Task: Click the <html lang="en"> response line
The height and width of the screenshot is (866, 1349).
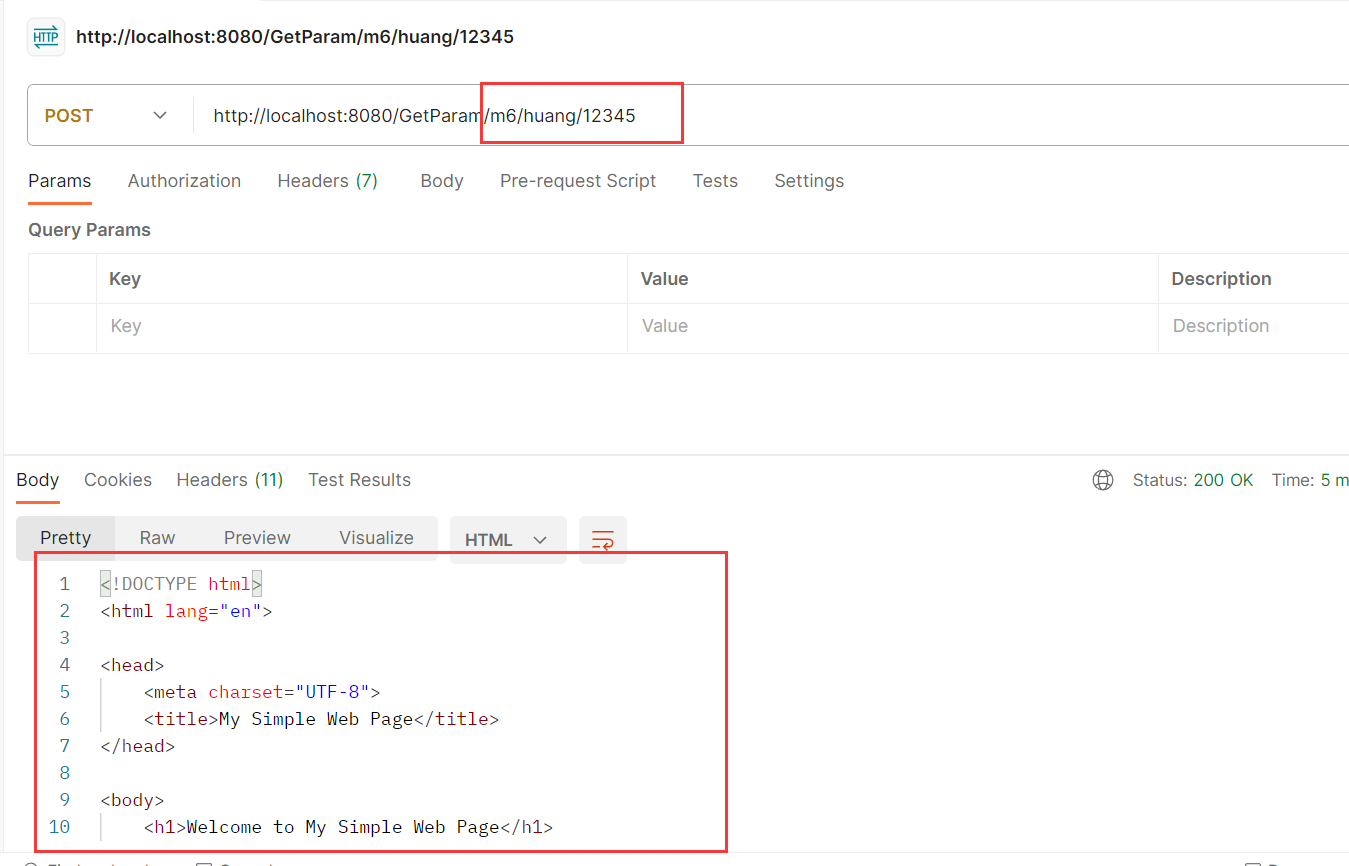Action: [x=186, y=611]
